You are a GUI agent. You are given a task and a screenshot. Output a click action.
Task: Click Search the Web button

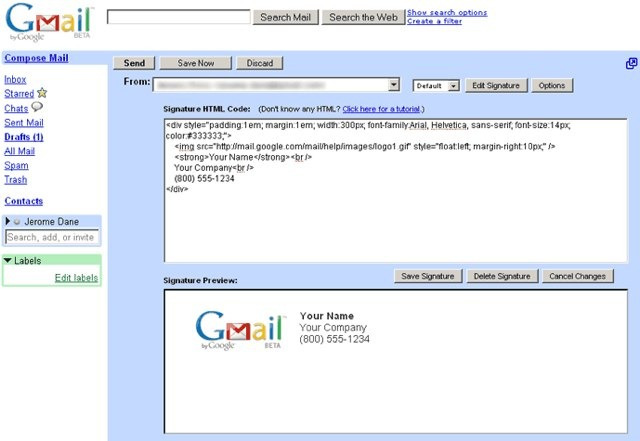point(363,17)
